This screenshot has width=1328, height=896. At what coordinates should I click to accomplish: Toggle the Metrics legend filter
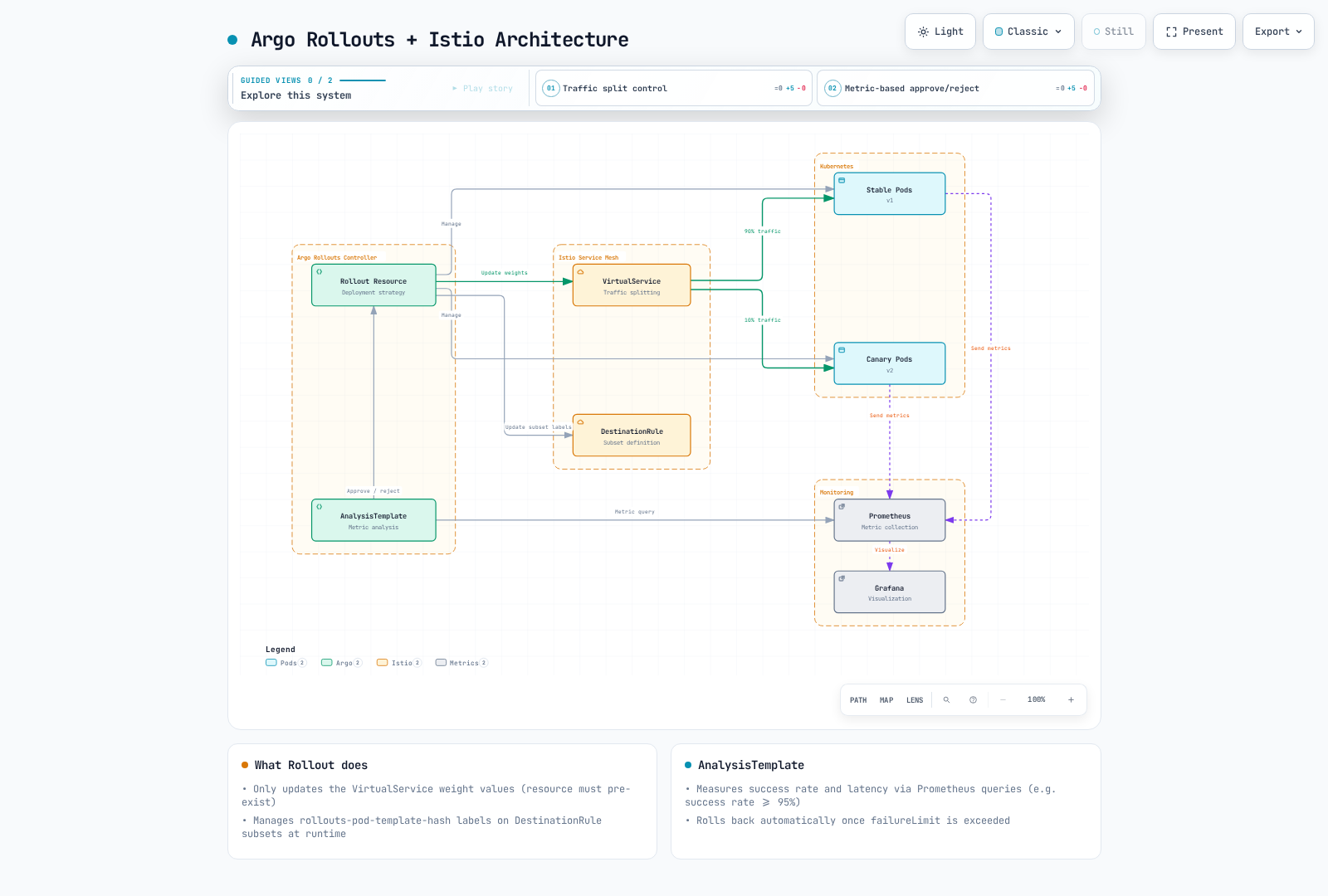tap(461, 663)
